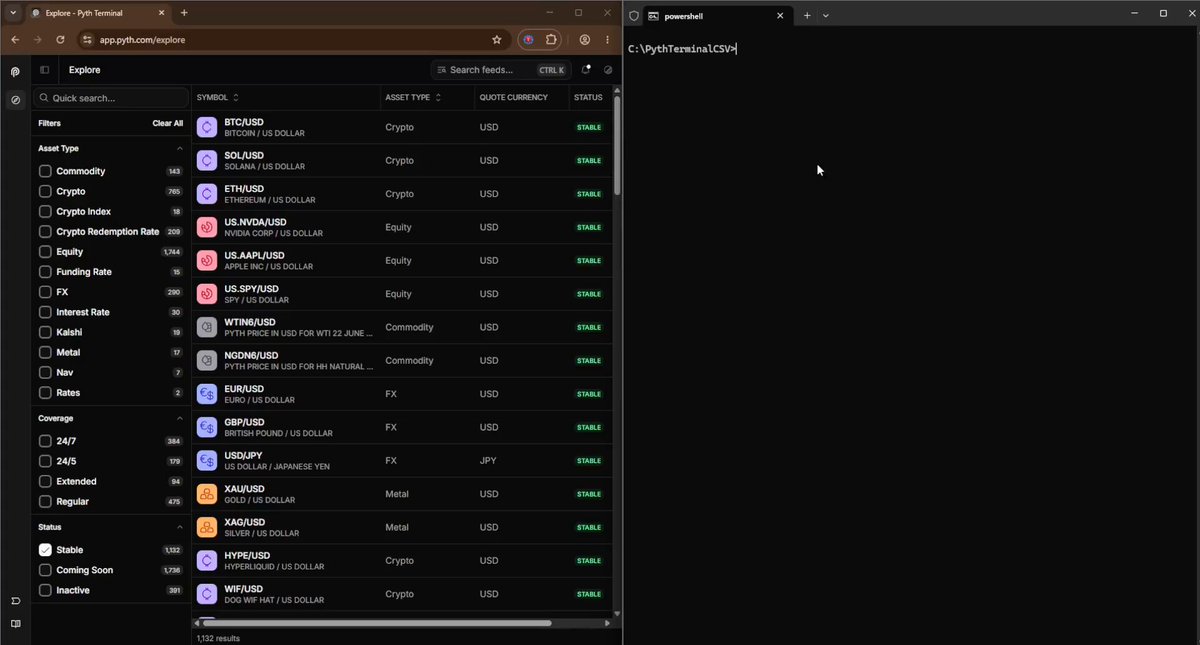Check the Crypto asset type filter

click(45, 191)
